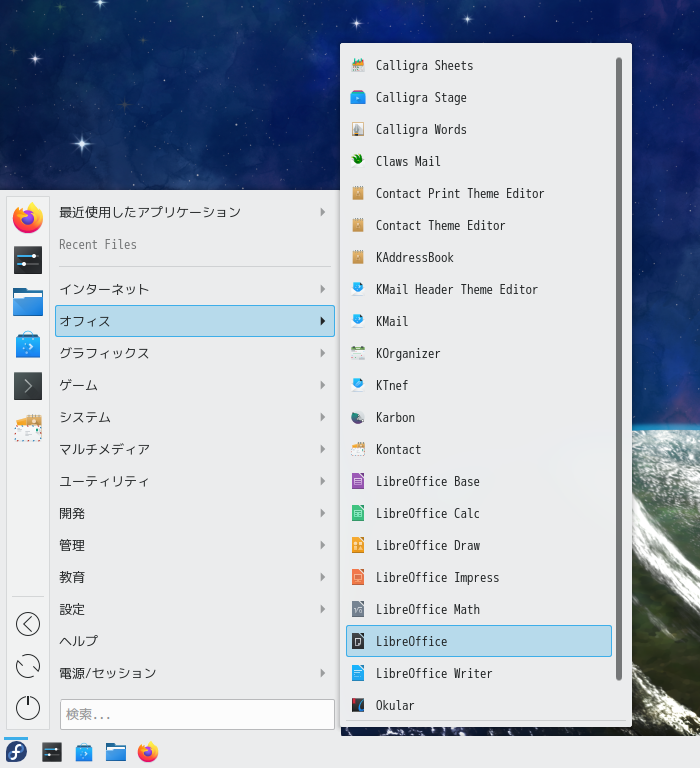Open Discover from the taskbar
This screenshot has width=700, height=768.
click(x=84, y=752)
